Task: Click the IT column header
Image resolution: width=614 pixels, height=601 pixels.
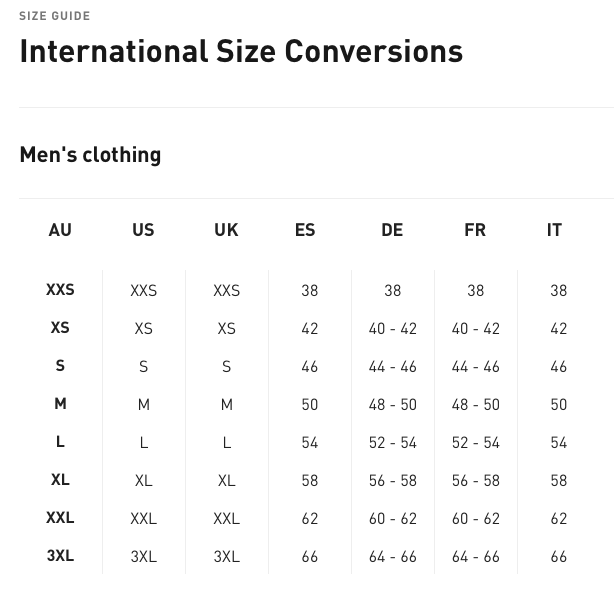Action: tap(554, 230)
